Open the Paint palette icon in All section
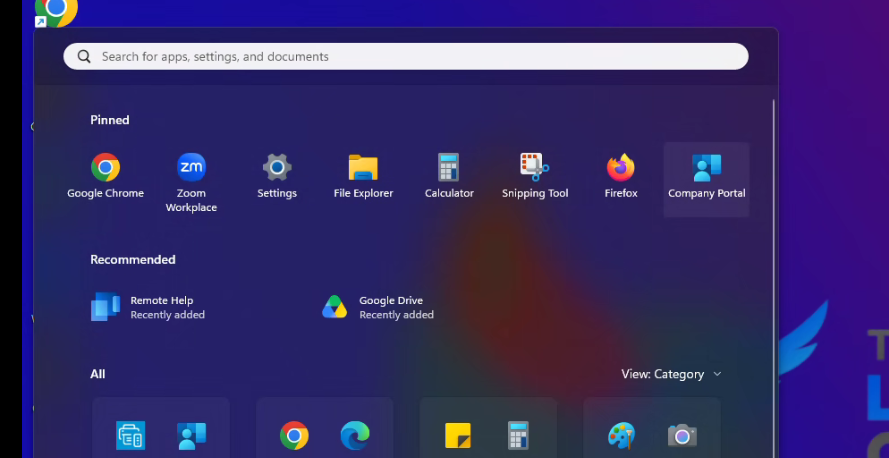 pos(621,435)
